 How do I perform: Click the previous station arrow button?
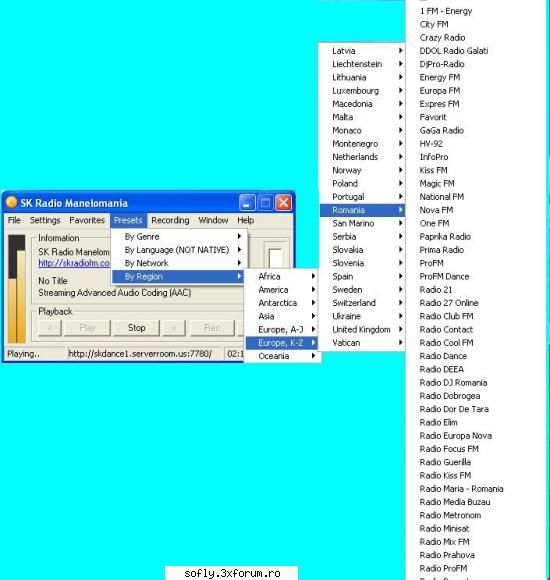50,328
